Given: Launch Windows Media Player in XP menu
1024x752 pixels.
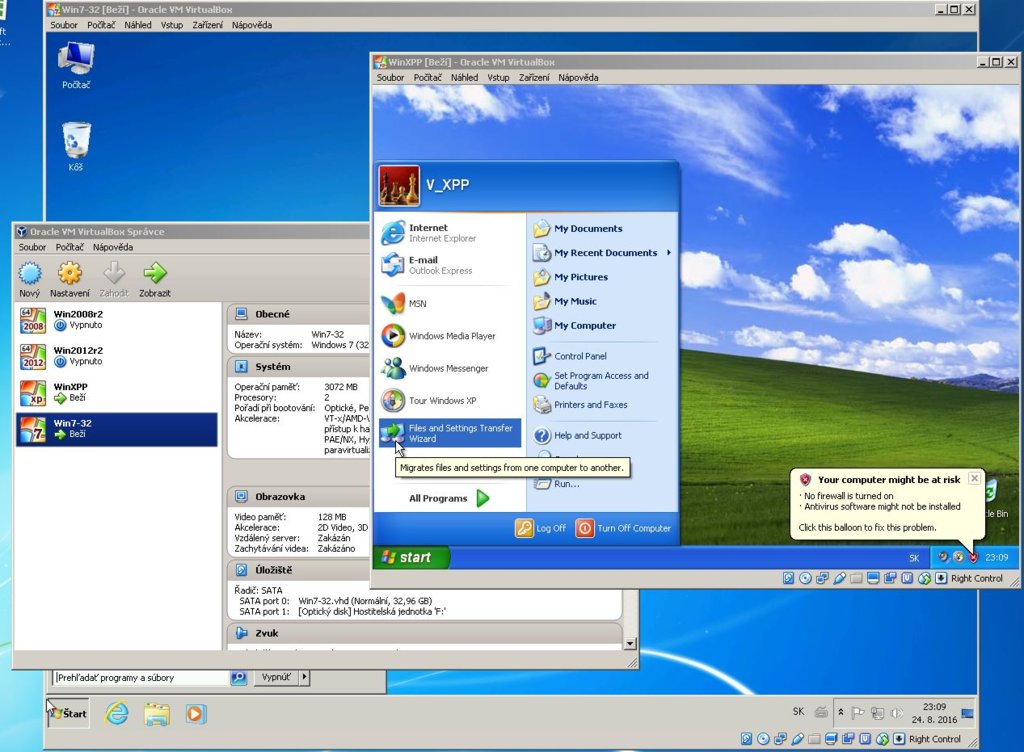Looking at the screenshot, I should 450,336.
